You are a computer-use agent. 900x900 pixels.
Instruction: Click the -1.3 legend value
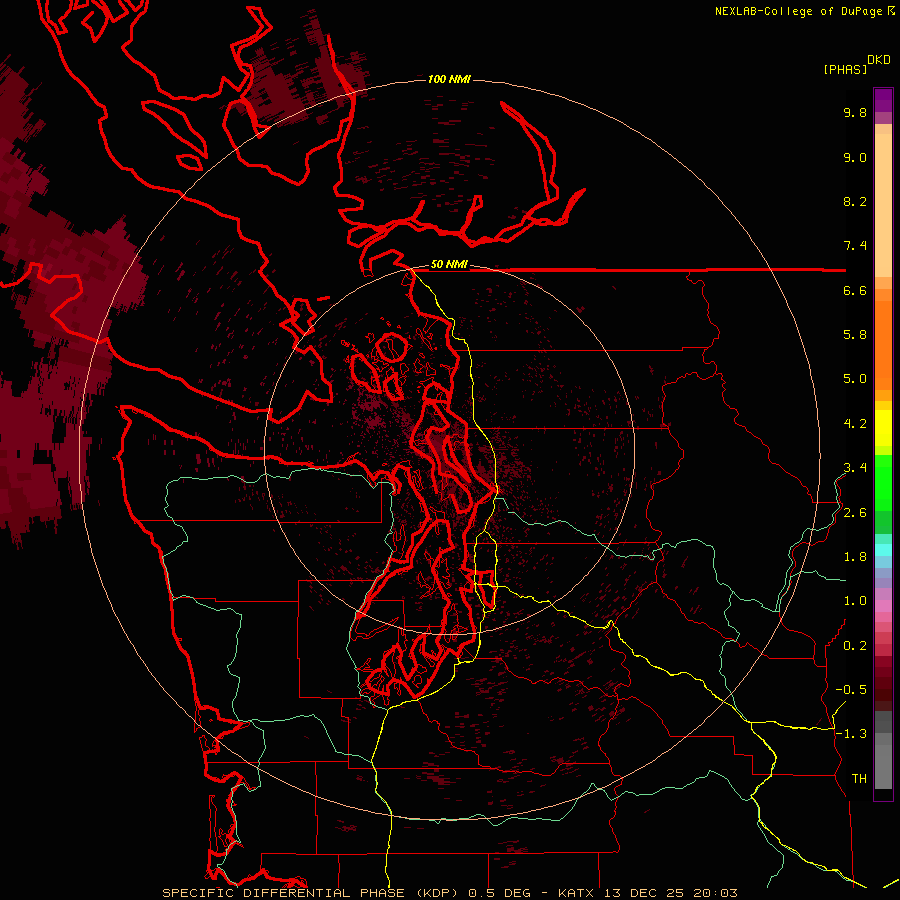(x=851, y=734)
